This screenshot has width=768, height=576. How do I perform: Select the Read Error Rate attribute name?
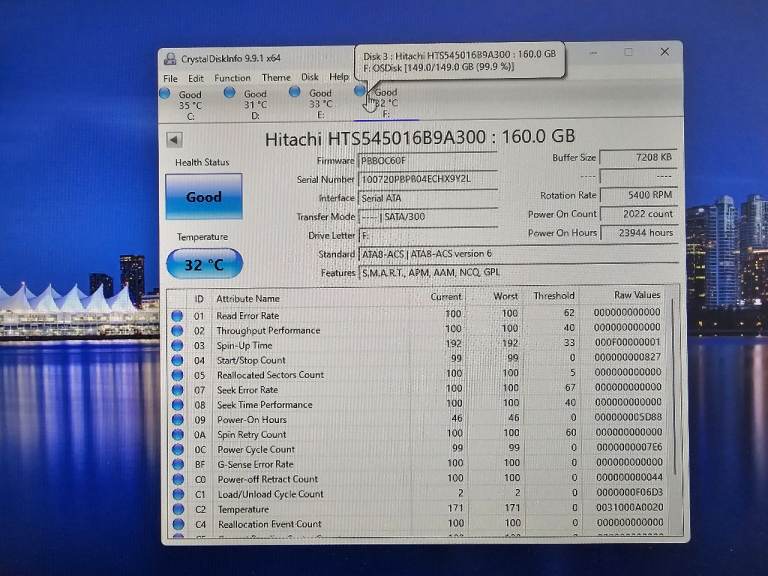pos(248,316)
